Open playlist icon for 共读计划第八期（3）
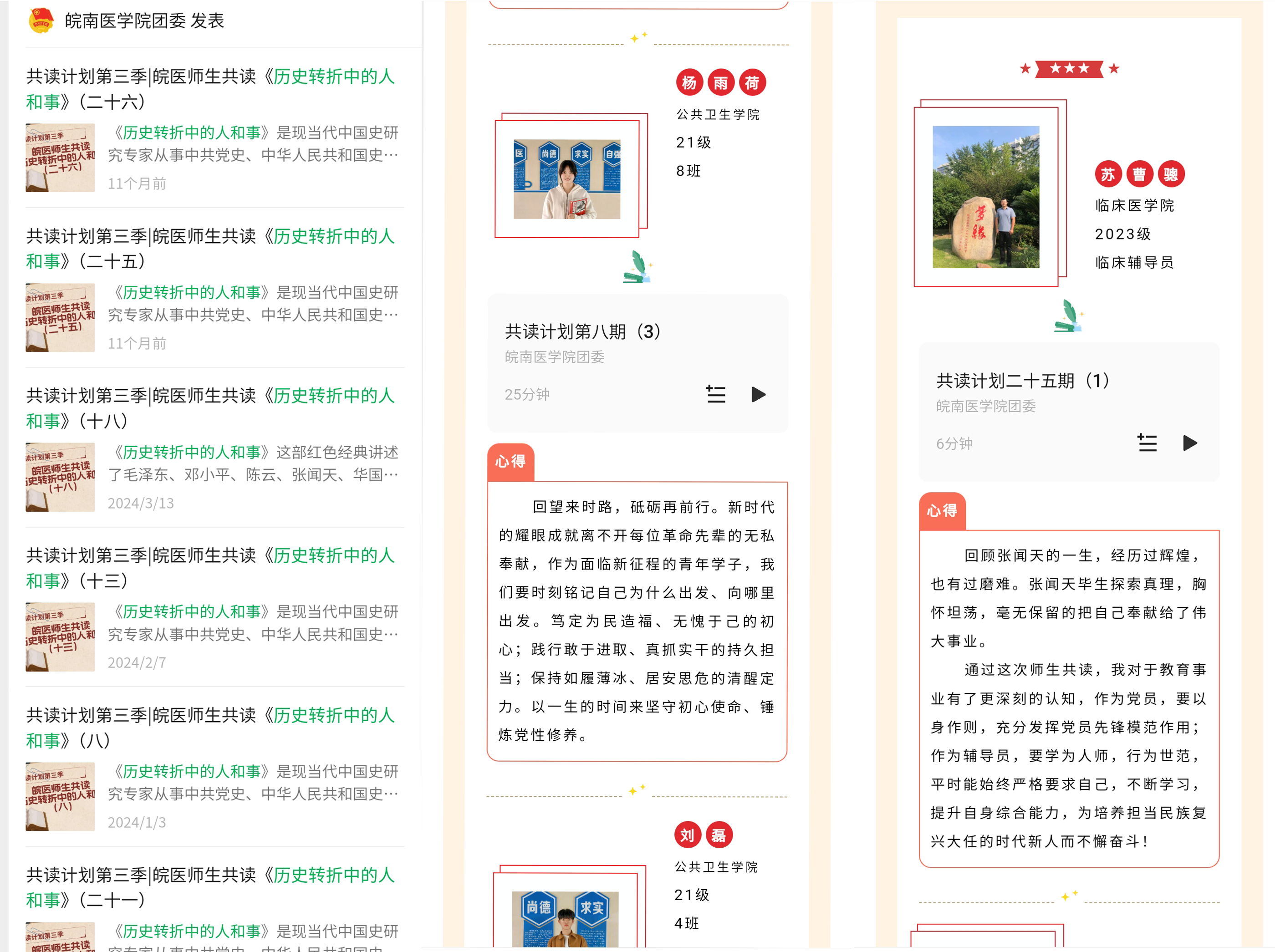 716,395
